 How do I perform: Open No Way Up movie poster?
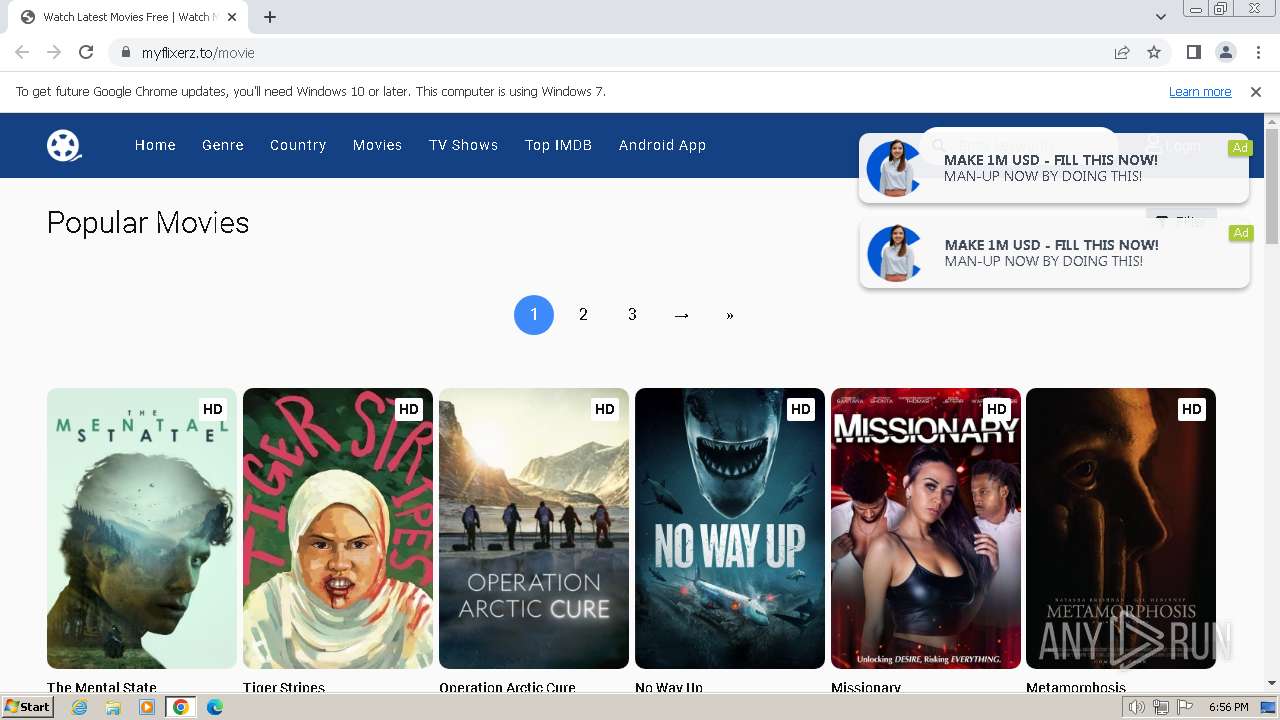point(730,528)
